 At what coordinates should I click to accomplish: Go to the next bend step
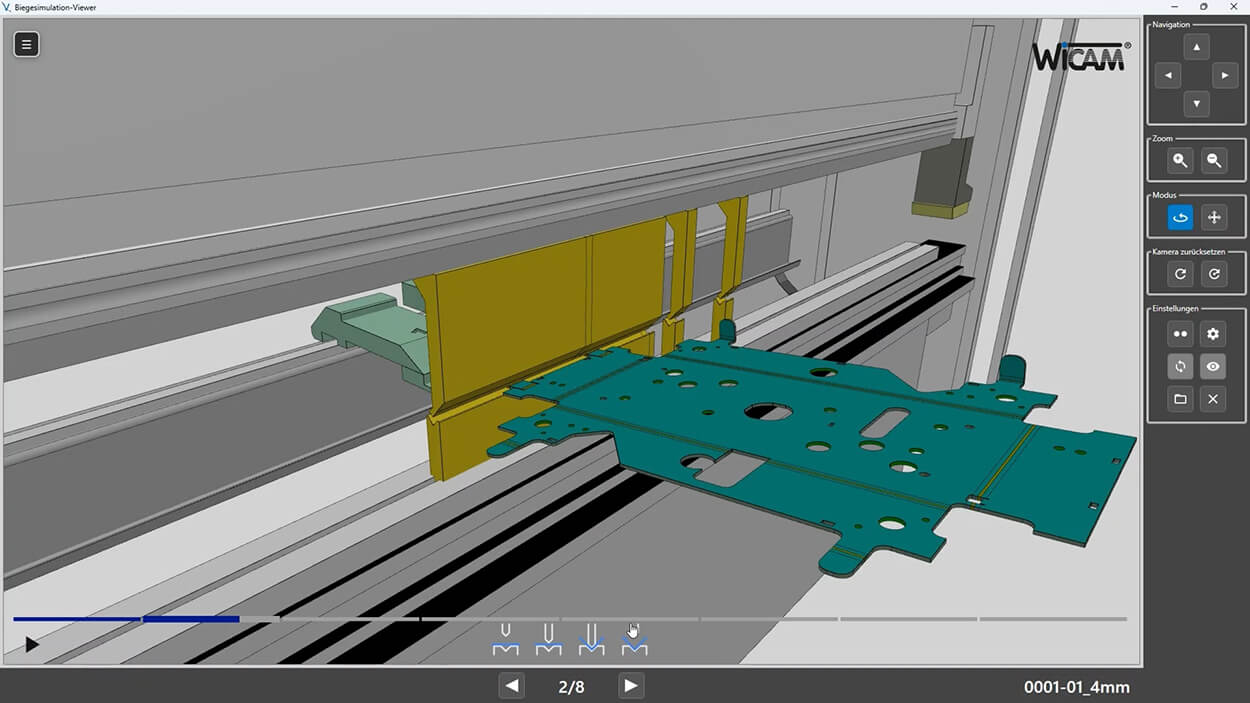pos(631,686)
